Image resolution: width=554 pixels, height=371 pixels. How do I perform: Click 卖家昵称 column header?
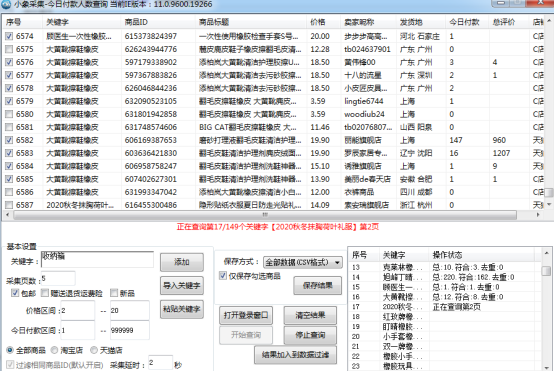(x=368, y=22)
